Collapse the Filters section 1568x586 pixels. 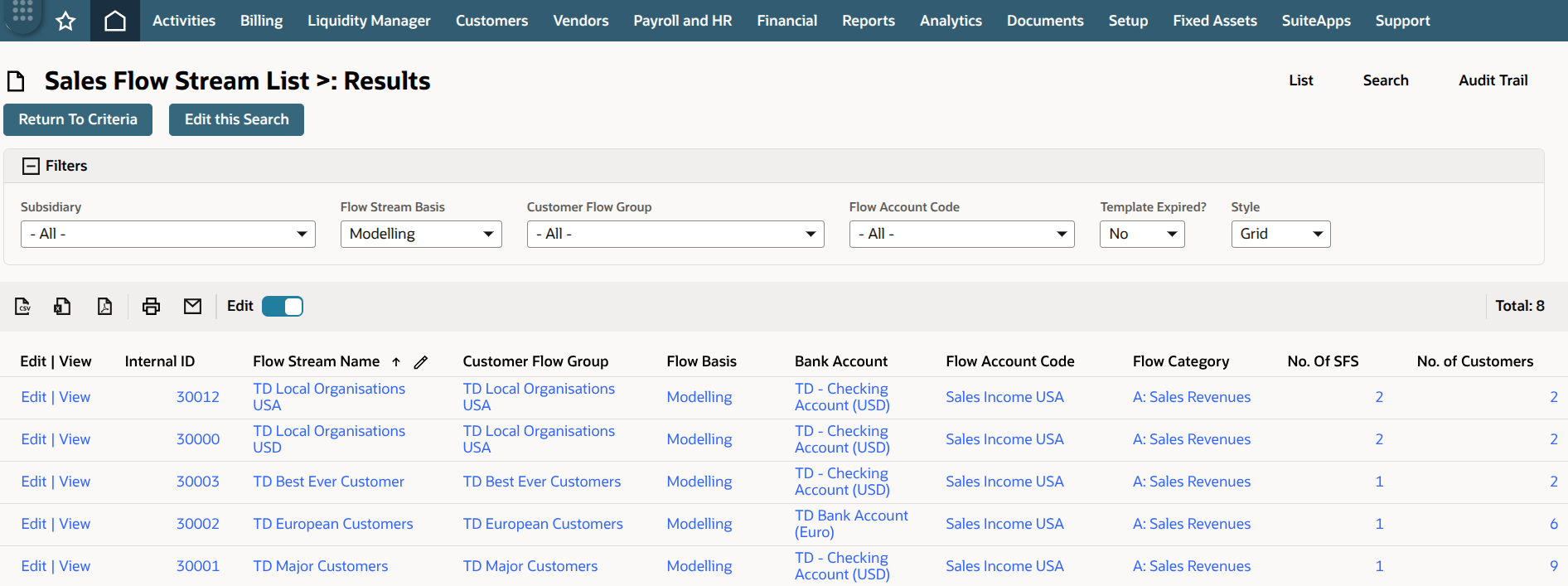point(31,166)
